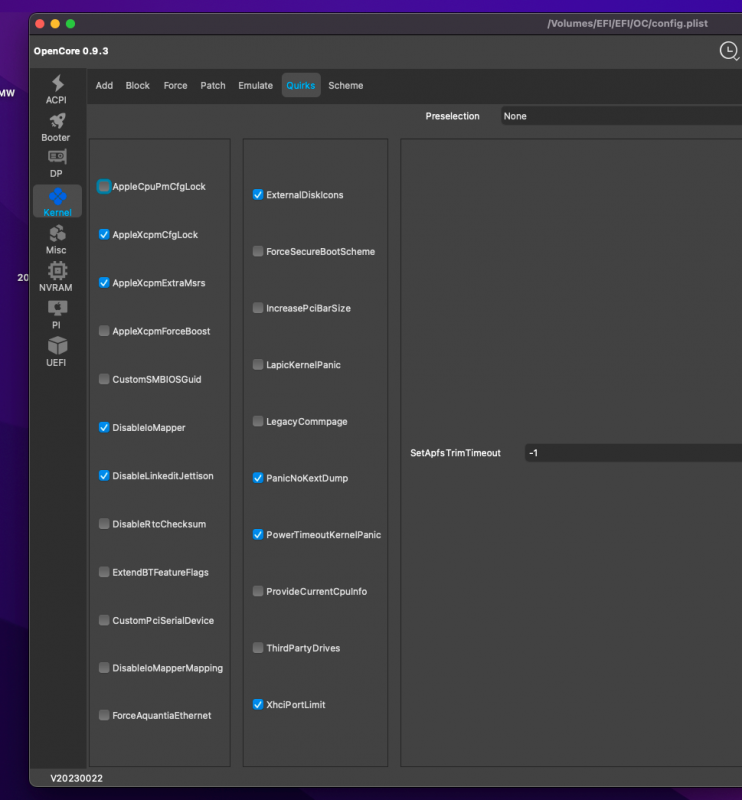Image resolution: width=742 pixels, height=800 pixels.
Task: Click the SetApfsTrimTimeout value field
Action: [632, 453]
